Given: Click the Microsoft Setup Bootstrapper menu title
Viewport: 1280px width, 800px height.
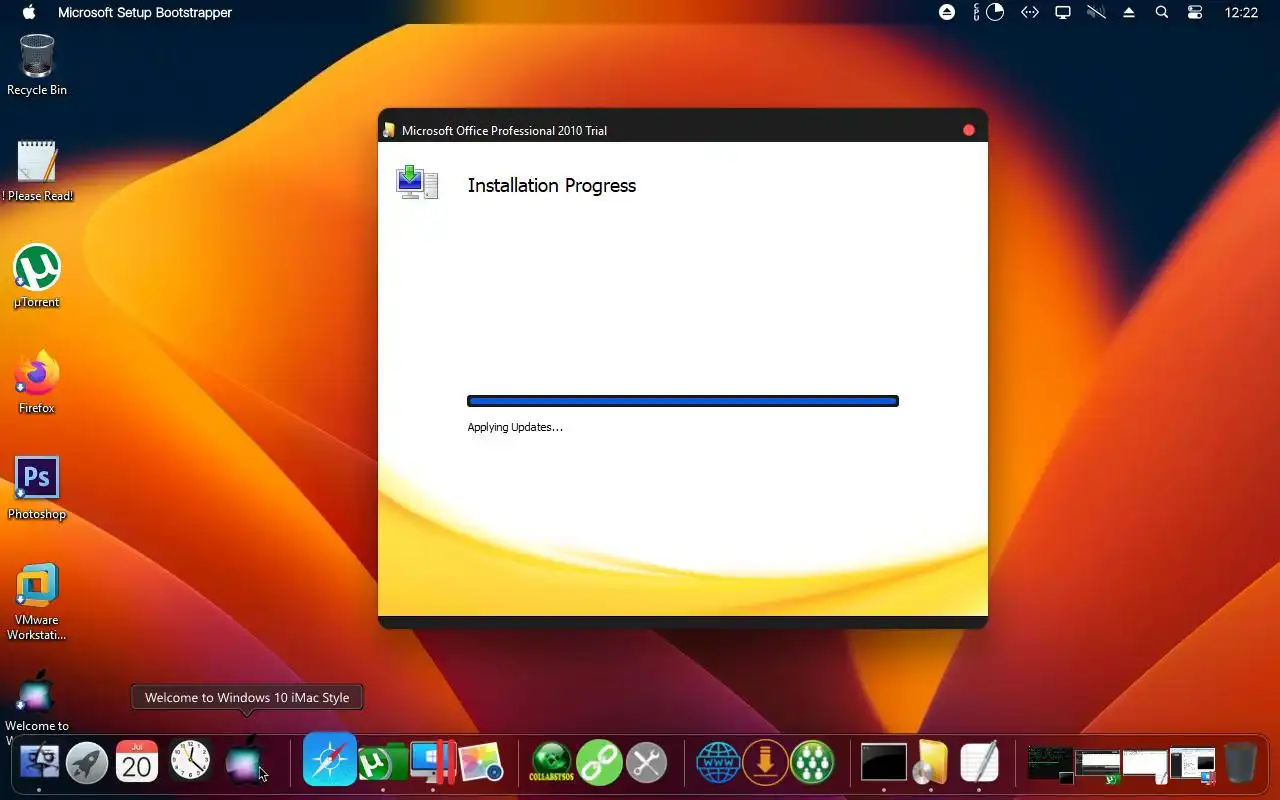Looking at the screenshot, I should [145, 13].
